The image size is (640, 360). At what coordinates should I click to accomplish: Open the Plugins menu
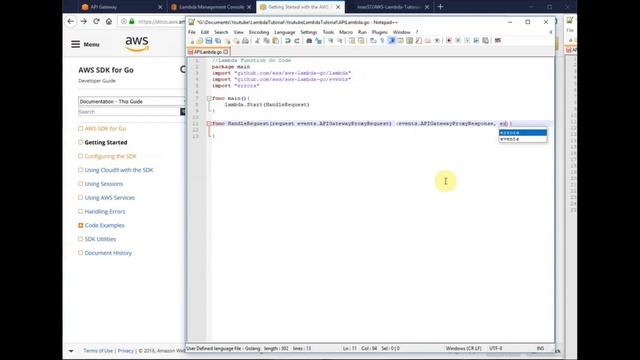(380, 32)
